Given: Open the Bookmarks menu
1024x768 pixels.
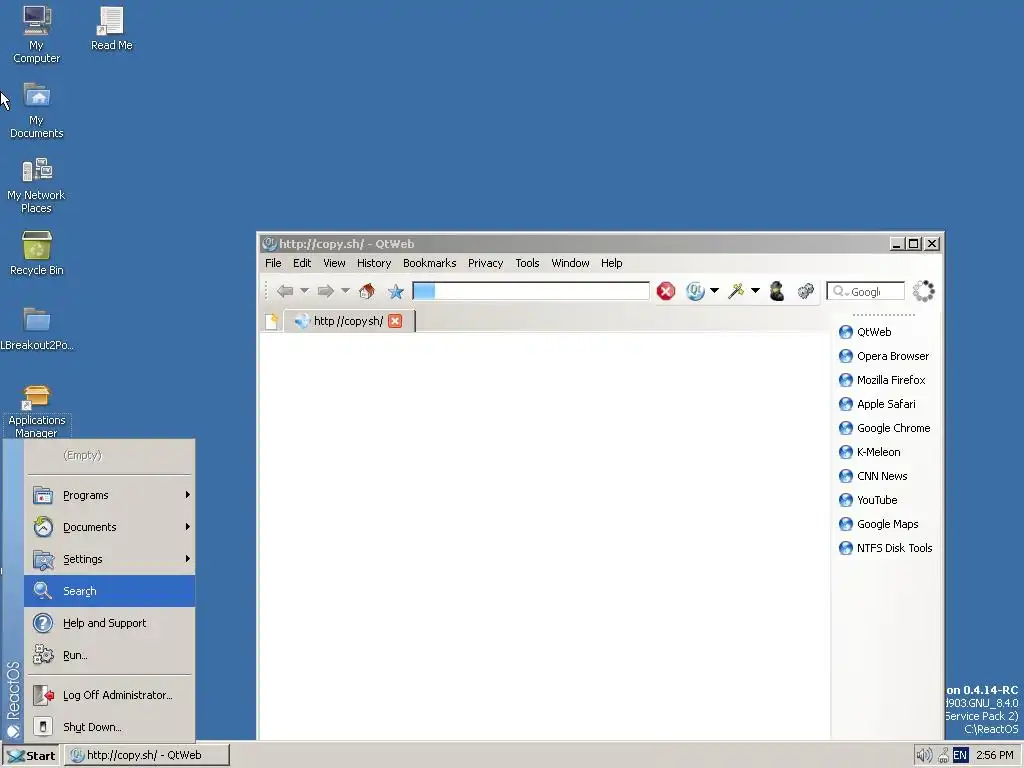Looking at the screenshot, I should point(429,263).
